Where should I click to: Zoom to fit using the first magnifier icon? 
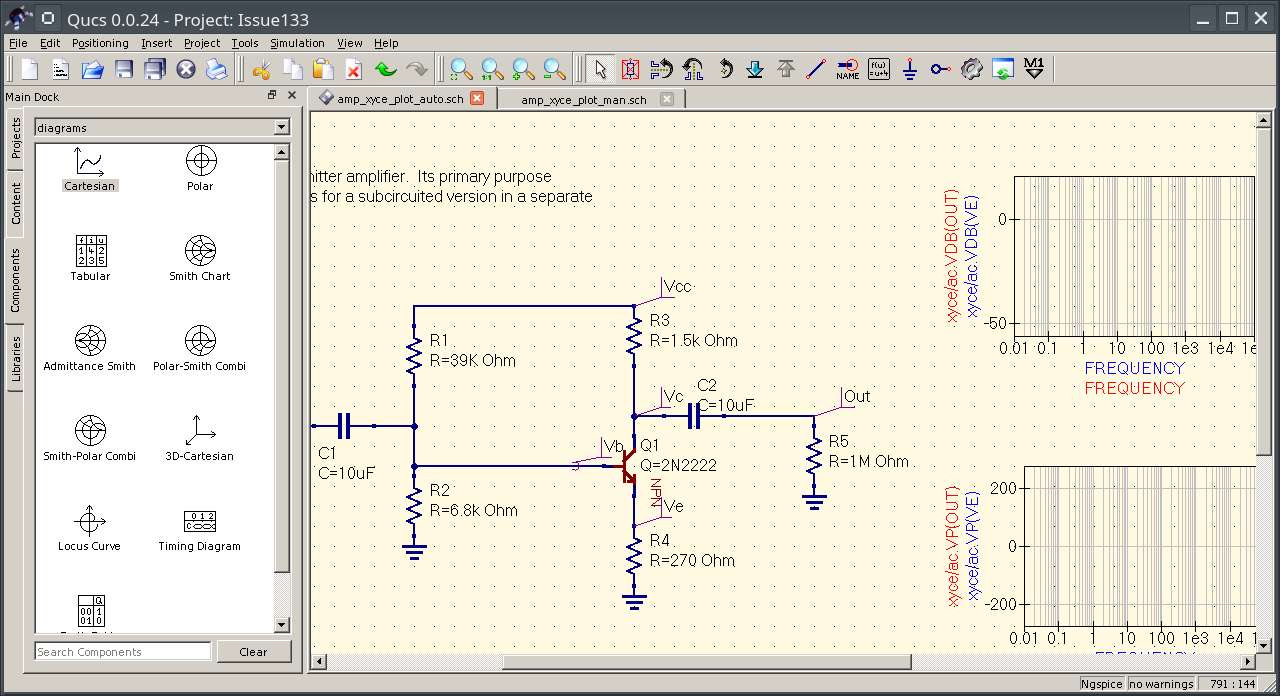click(x=457, y=69)
